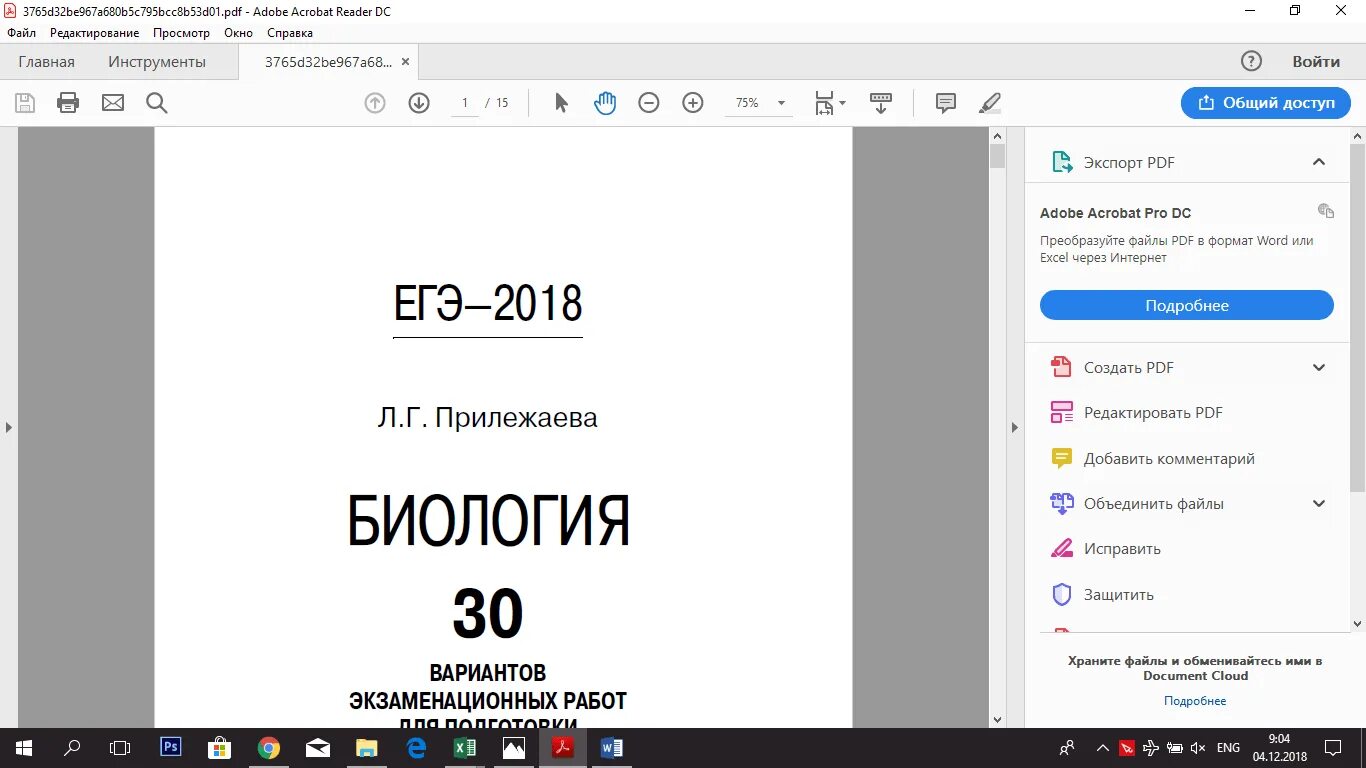Image resolution: width=1366 pixels, height=768 pixels.
Task: Expand the left navigation pane arrow
Action: click(9, 427)
